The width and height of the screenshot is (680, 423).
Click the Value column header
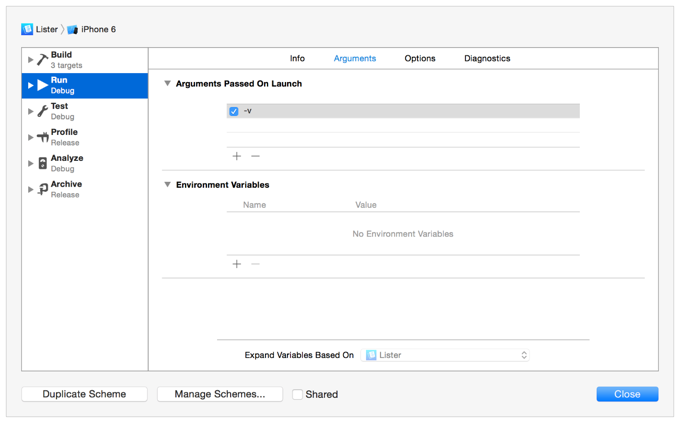(x=366, y=205)
